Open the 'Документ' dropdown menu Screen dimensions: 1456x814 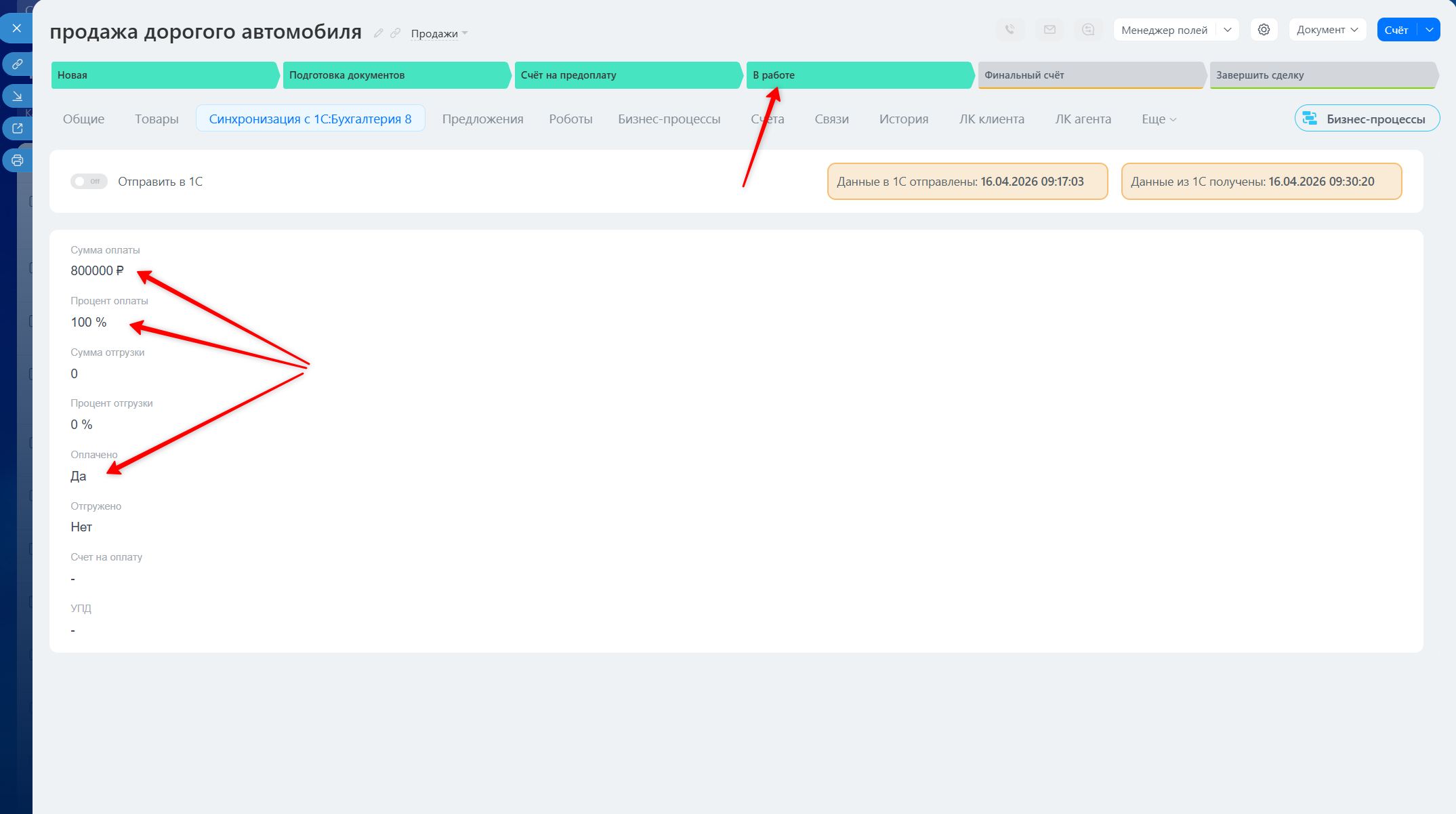(1327, 30)
